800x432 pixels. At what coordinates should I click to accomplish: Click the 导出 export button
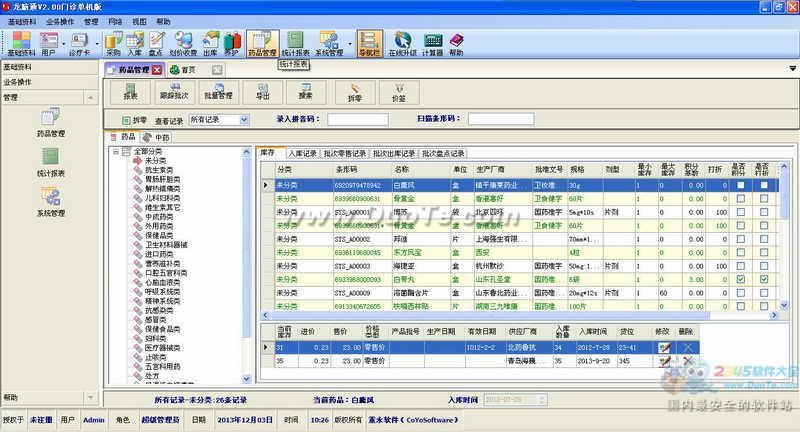pos(263,92)
